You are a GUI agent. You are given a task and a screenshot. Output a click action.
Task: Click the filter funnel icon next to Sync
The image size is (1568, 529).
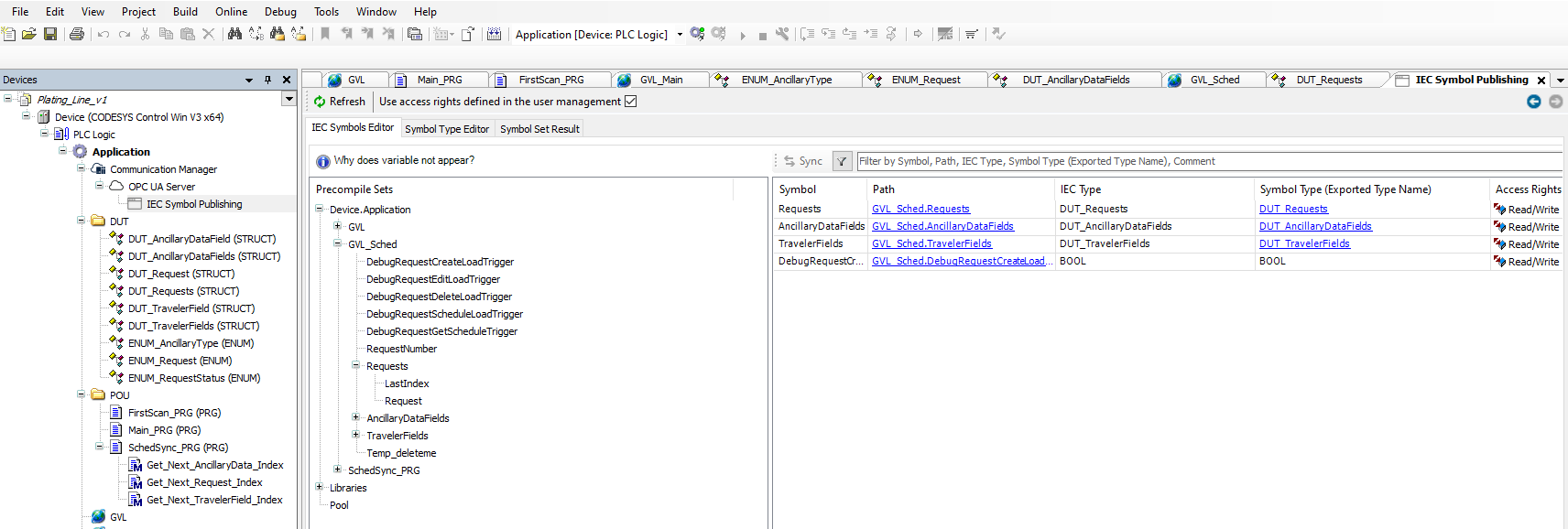point(842,161)
